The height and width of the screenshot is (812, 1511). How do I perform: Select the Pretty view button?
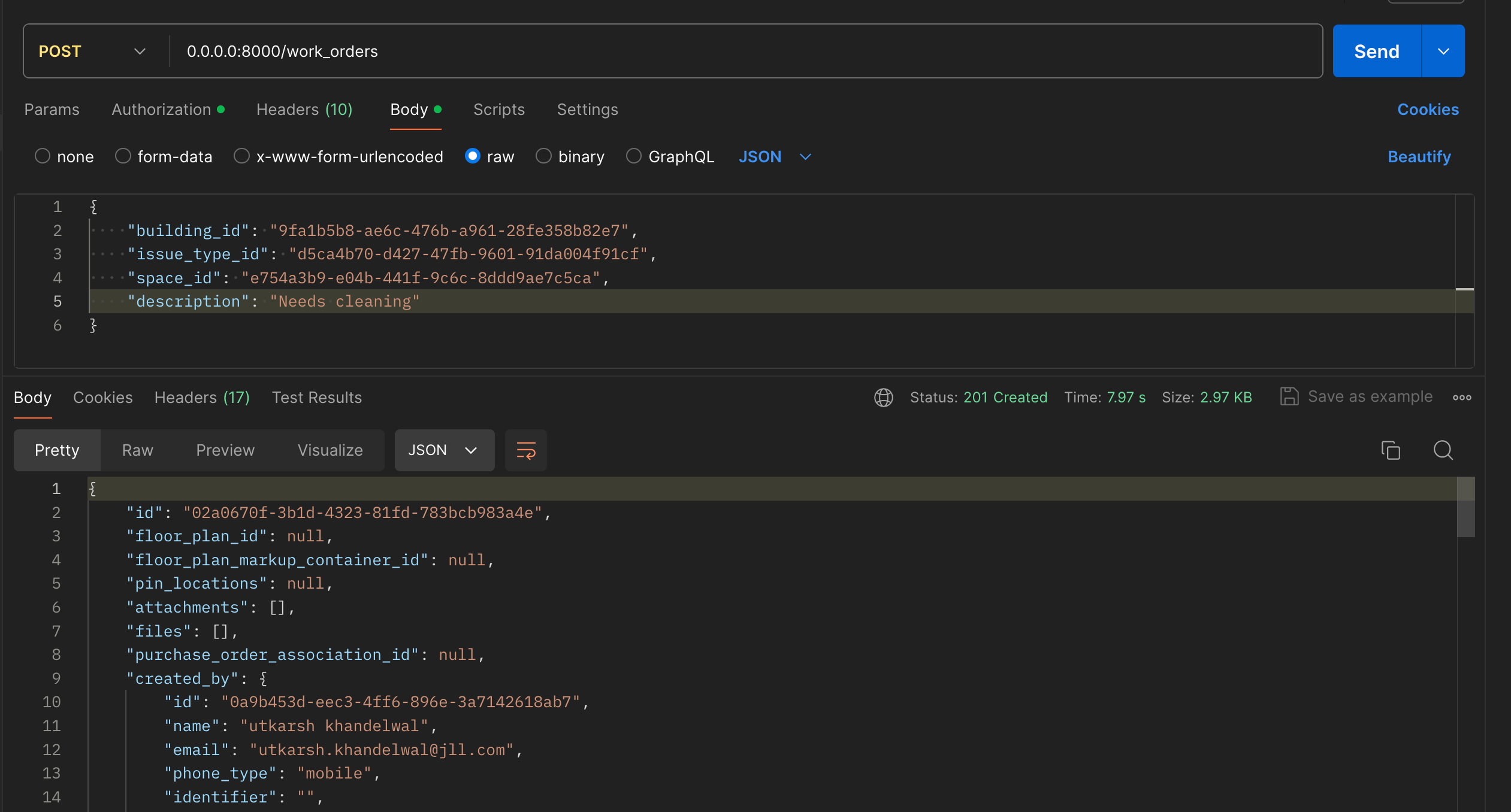(x=57, y=450)
